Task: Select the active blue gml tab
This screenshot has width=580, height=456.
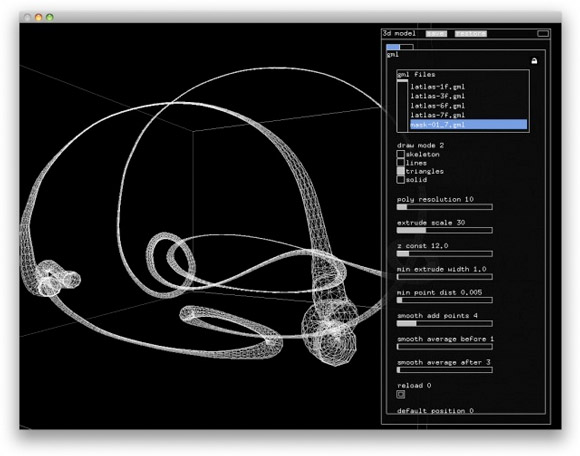Action: pyautogui.click(x=393, y=47)
